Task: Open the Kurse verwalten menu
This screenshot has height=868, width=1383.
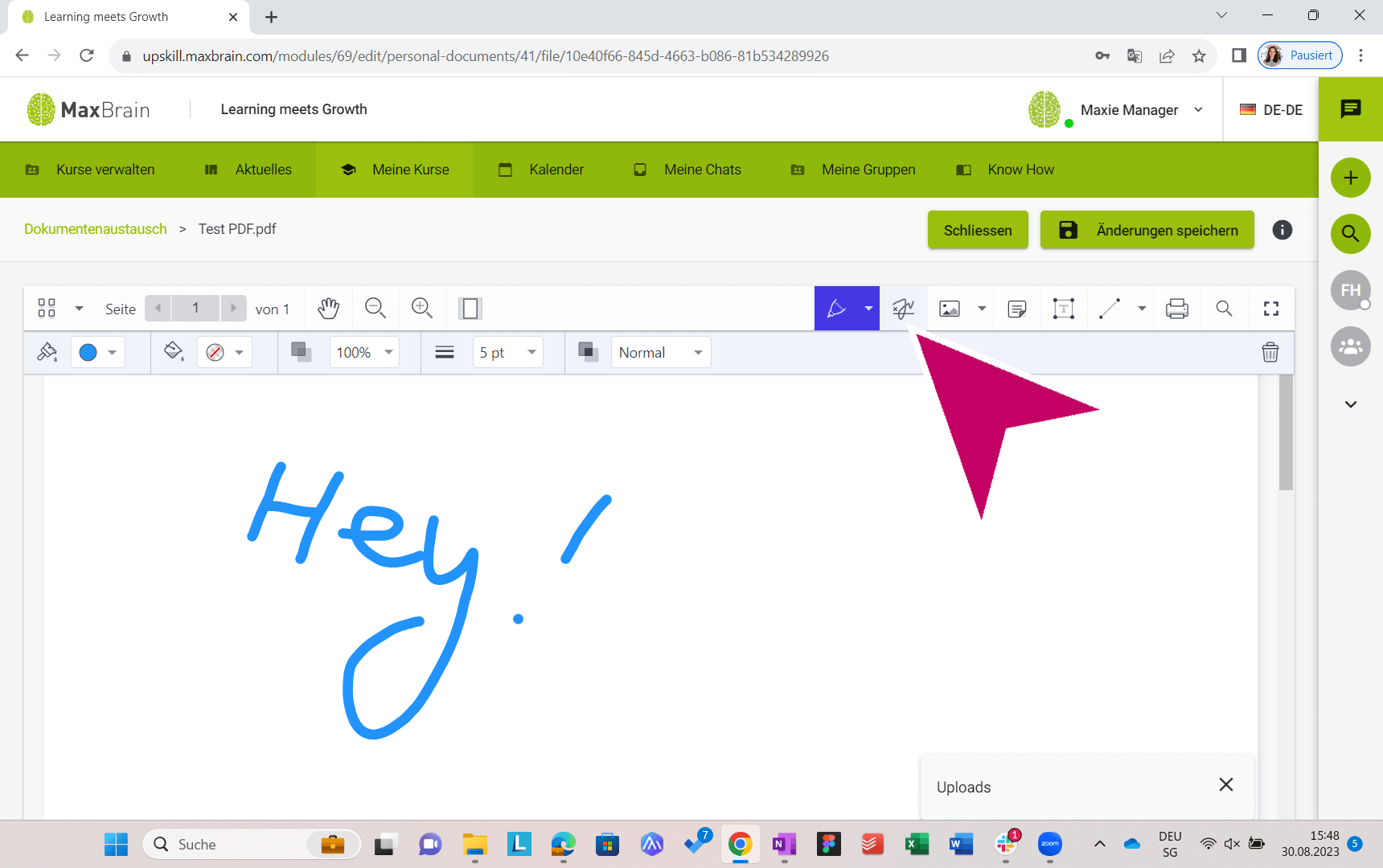Action: [x=89, y=170]
